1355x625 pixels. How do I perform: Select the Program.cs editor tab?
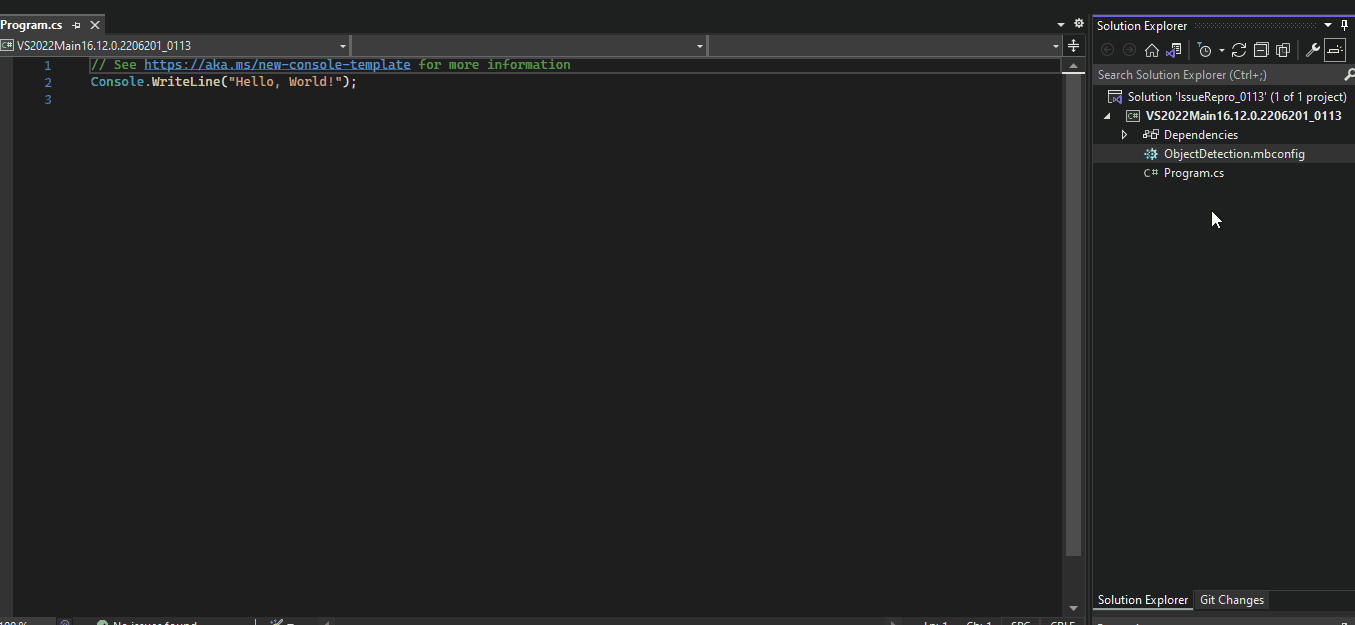click(32, 24)
